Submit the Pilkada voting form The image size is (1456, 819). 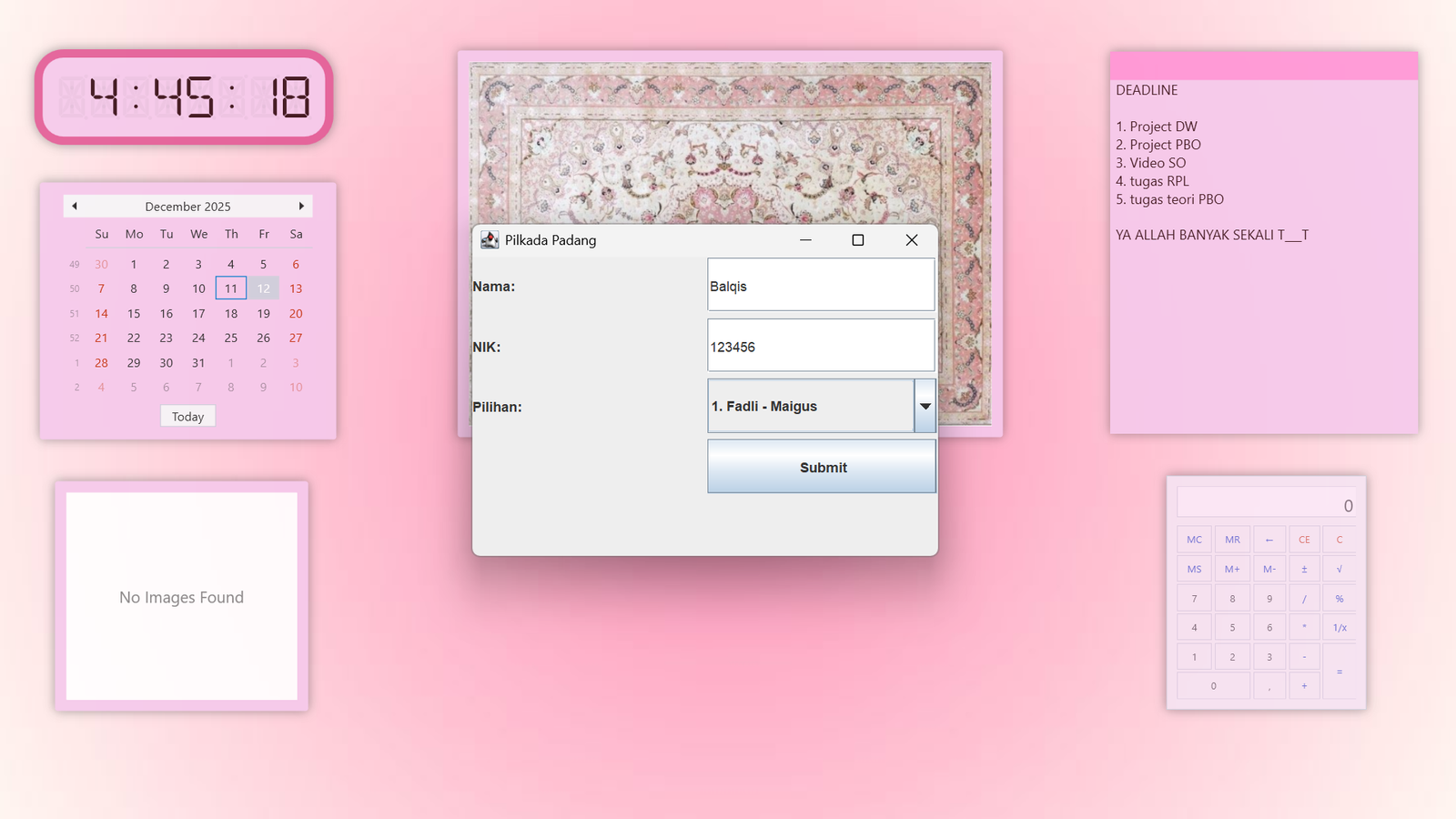(x=822, y=467)
